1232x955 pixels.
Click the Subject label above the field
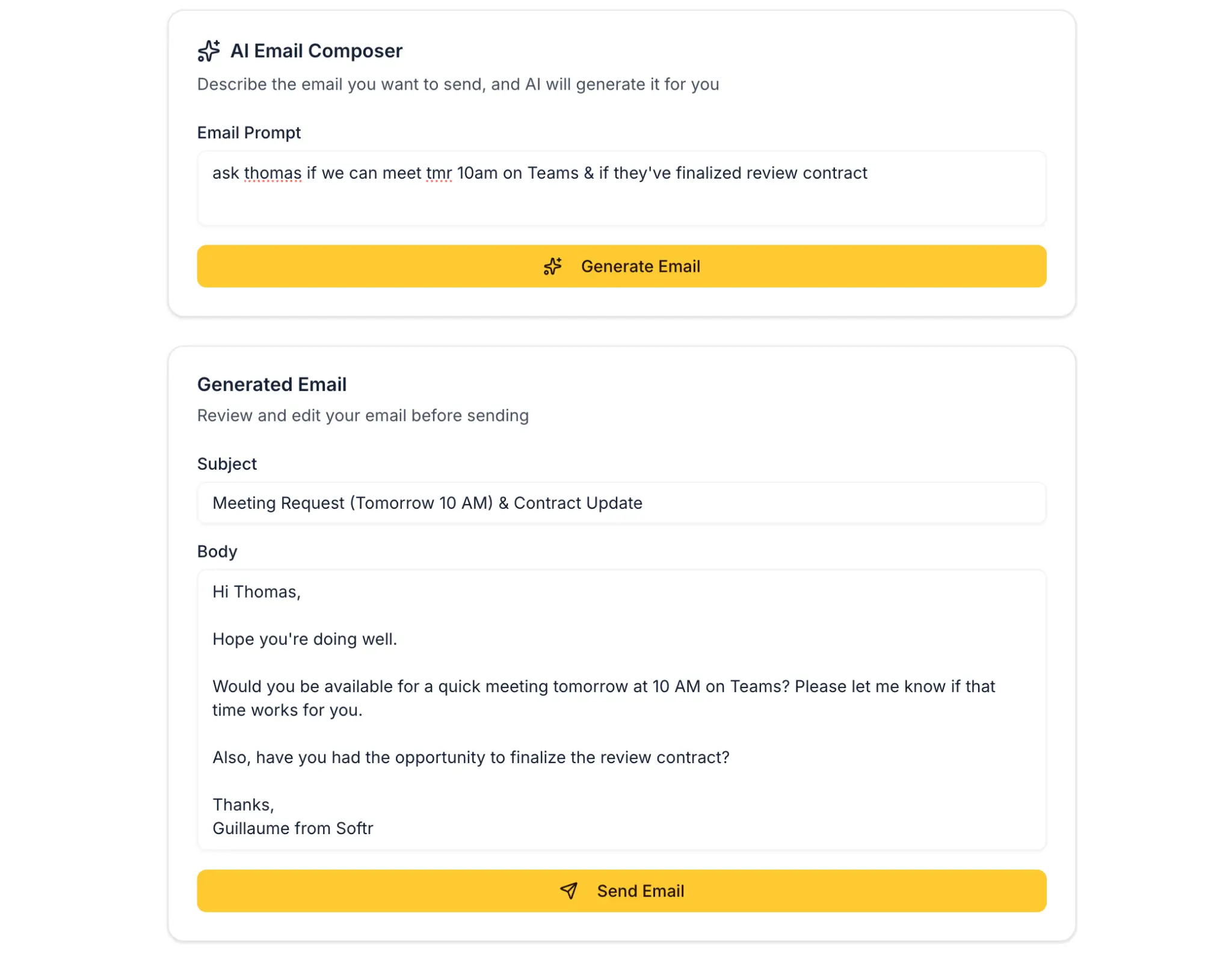(226, 463)
